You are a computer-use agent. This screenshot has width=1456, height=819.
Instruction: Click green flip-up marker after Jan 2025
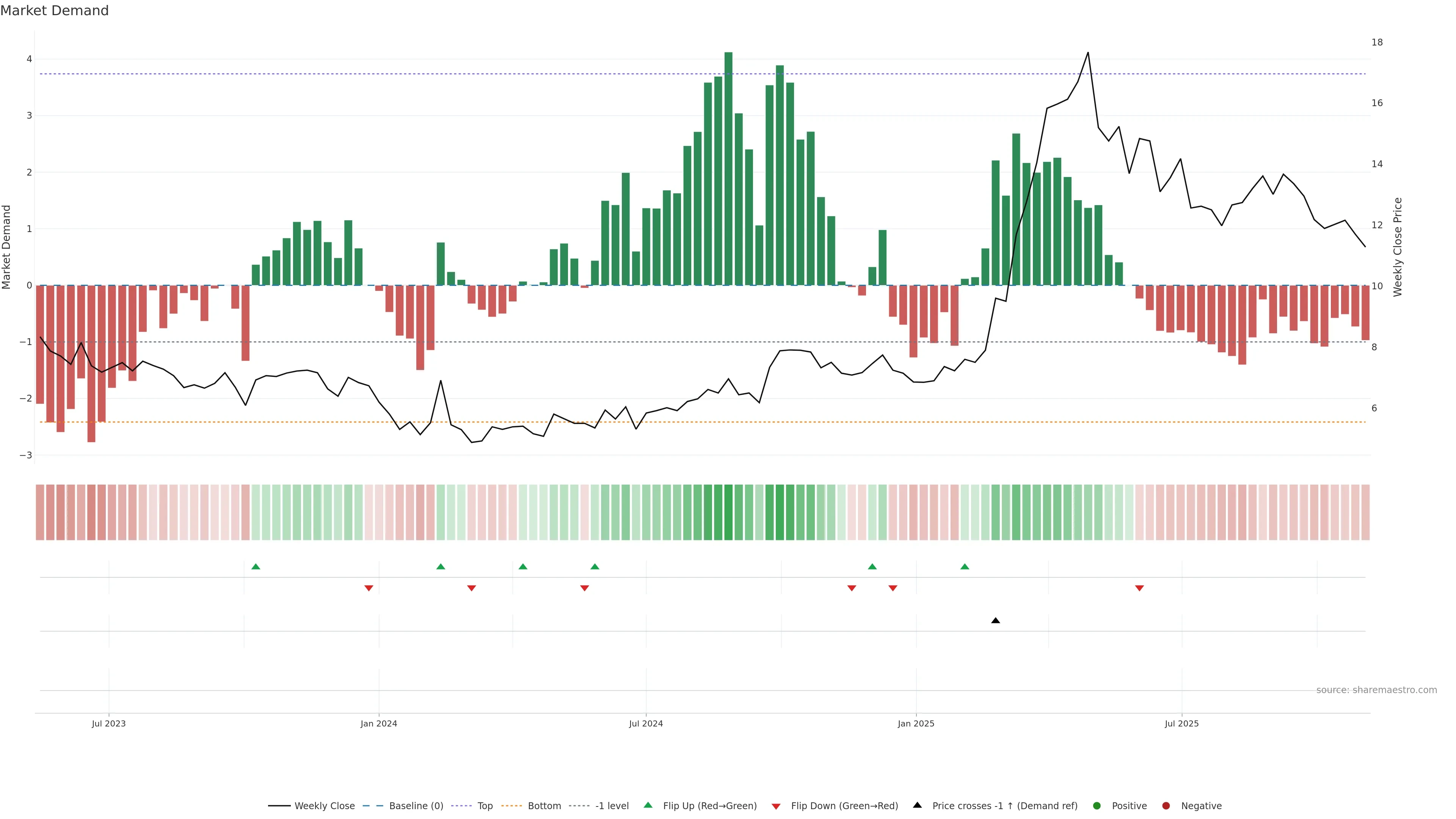[x=965, y=566]
